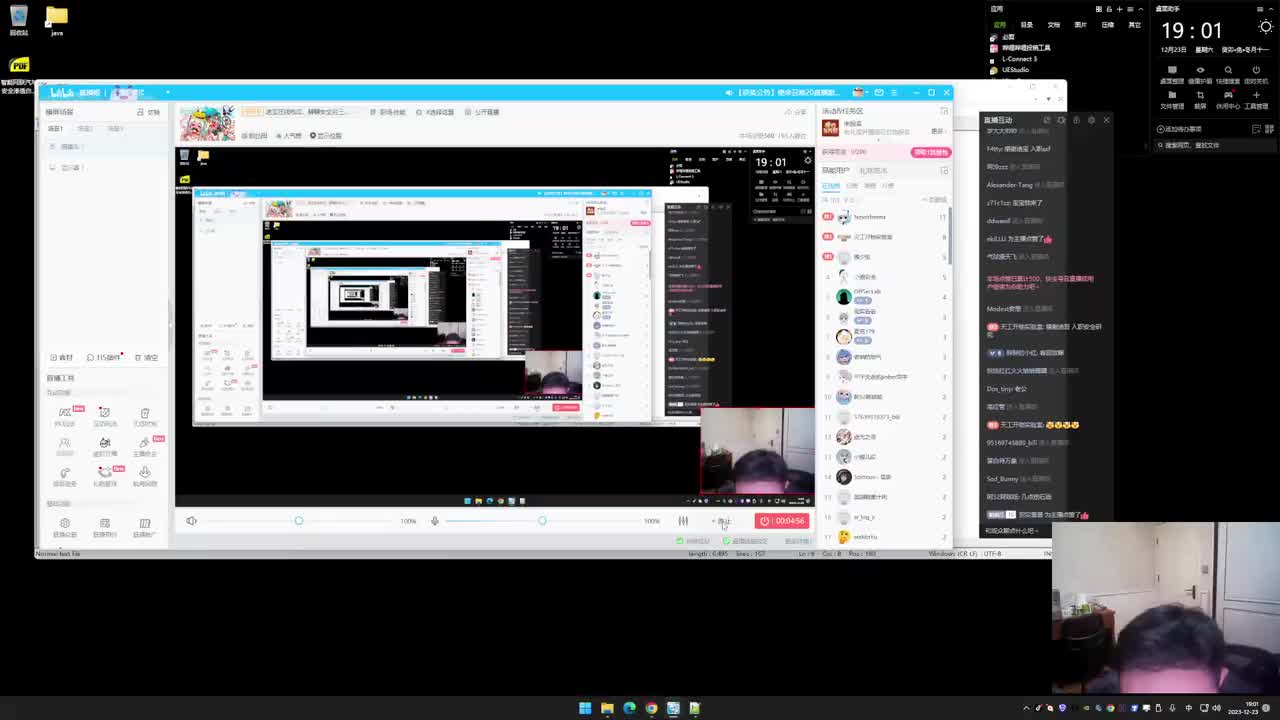Adjust the microphone volume slider handle
The height and width of the screenshot is (720, 1280).
tap(542, 521)
